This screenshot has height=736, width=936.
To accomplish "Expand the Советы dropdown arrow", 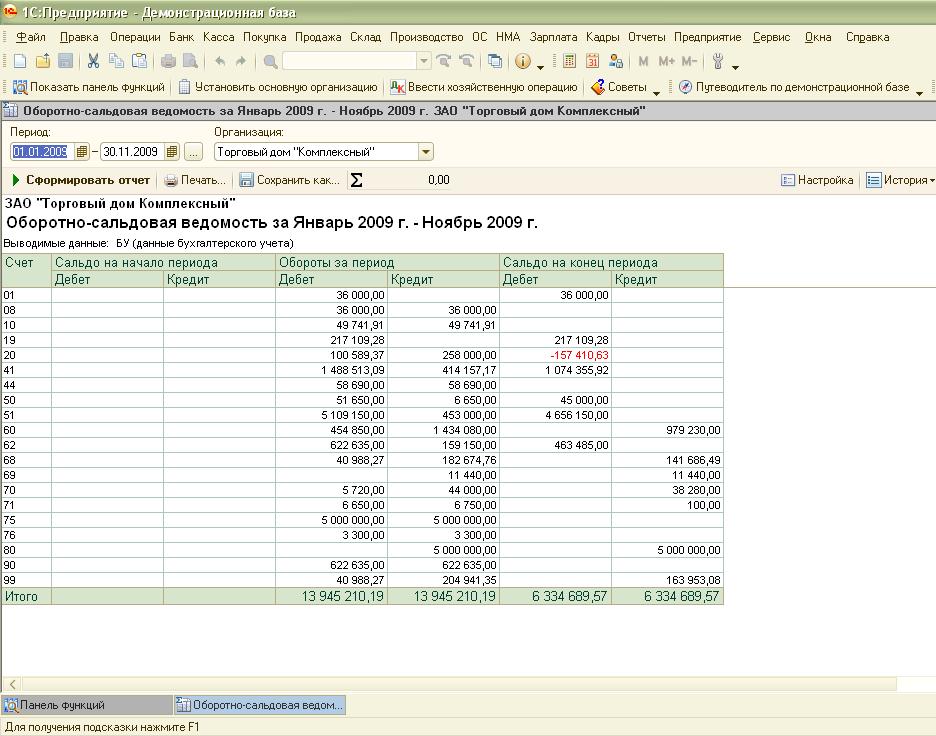I will (656, 93).
